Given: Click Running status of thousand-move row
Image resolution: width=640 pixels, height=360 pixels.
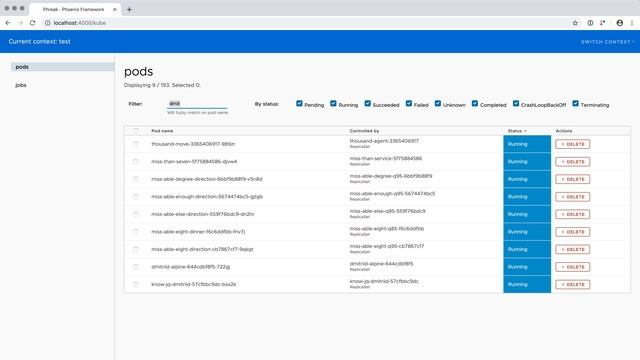Looking at the screenshot, I should [x=527, y=144].
